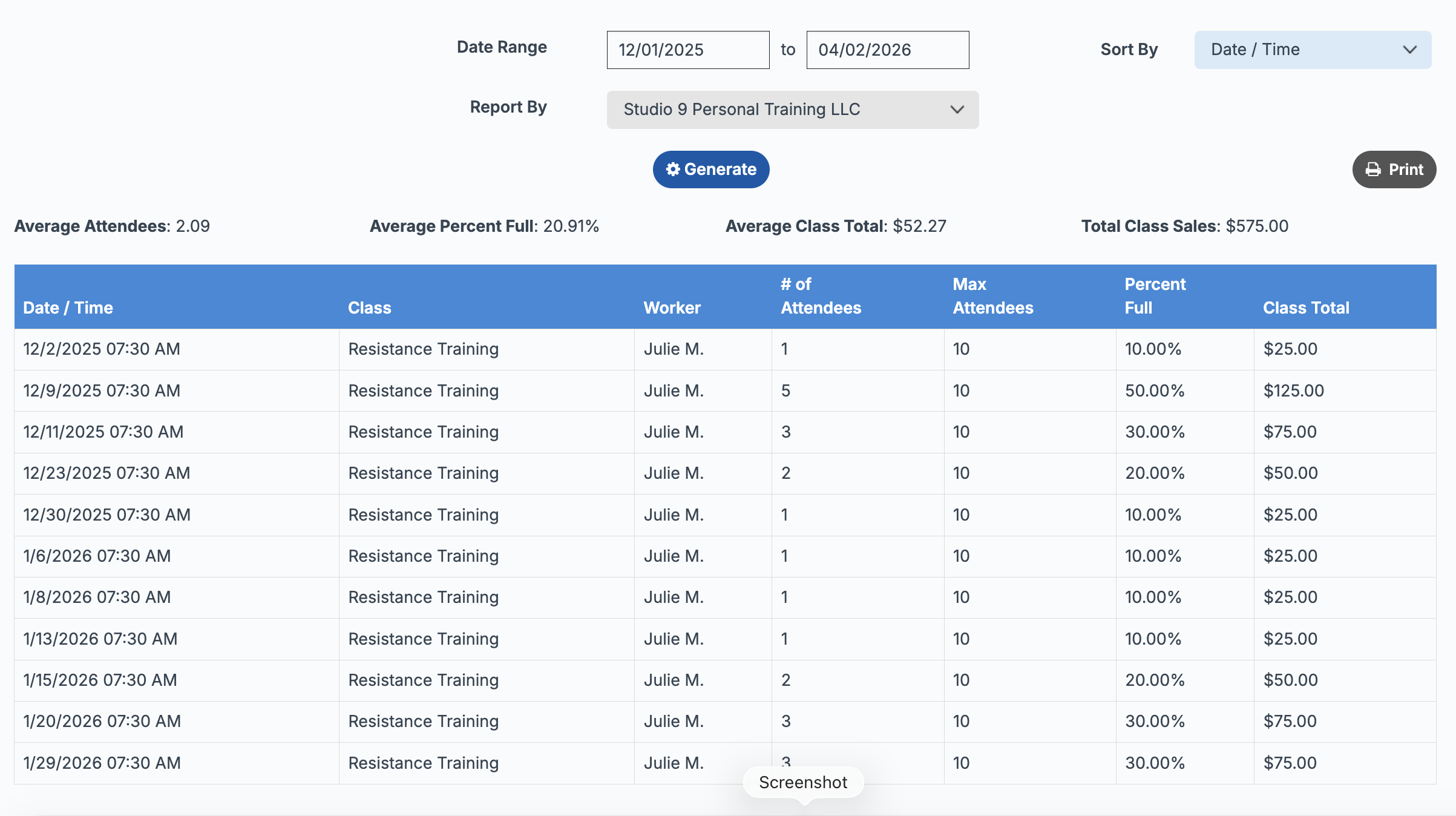Click the $125.00 class total cell
1456x816 pixels.
coord(1293,390)
